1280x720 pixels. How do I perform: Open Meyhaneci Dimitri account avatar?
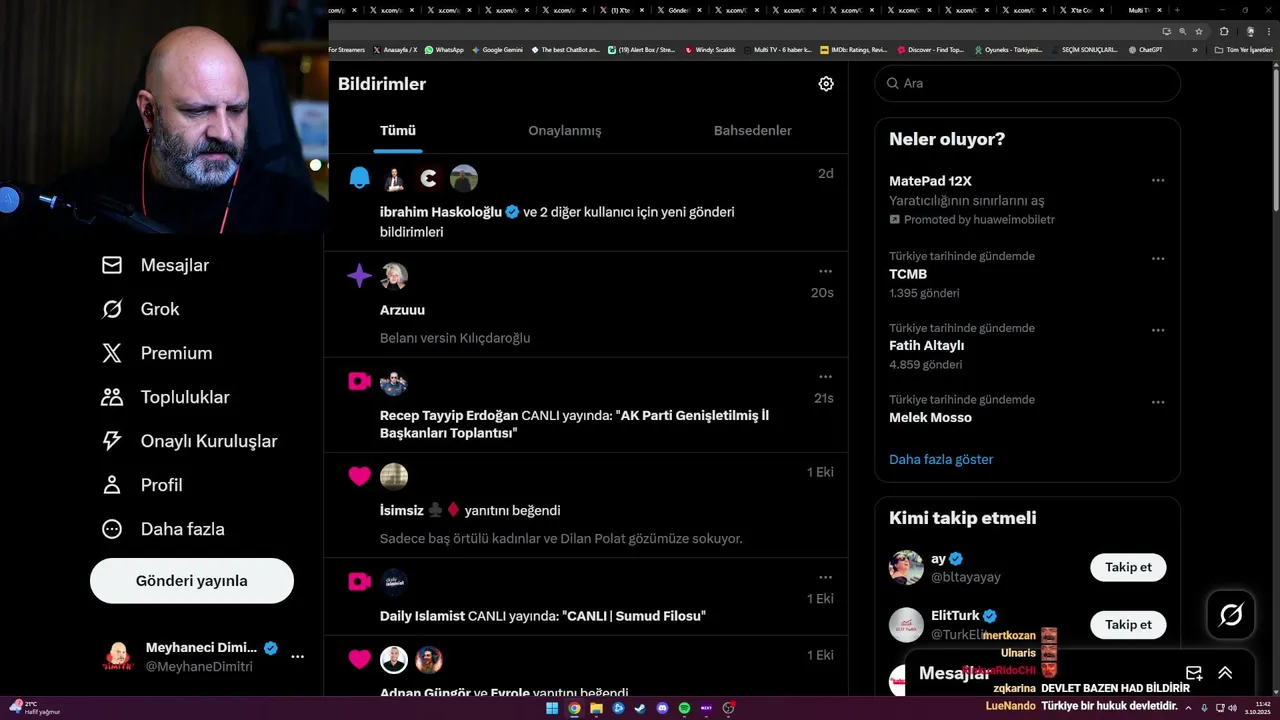[119, 657]
